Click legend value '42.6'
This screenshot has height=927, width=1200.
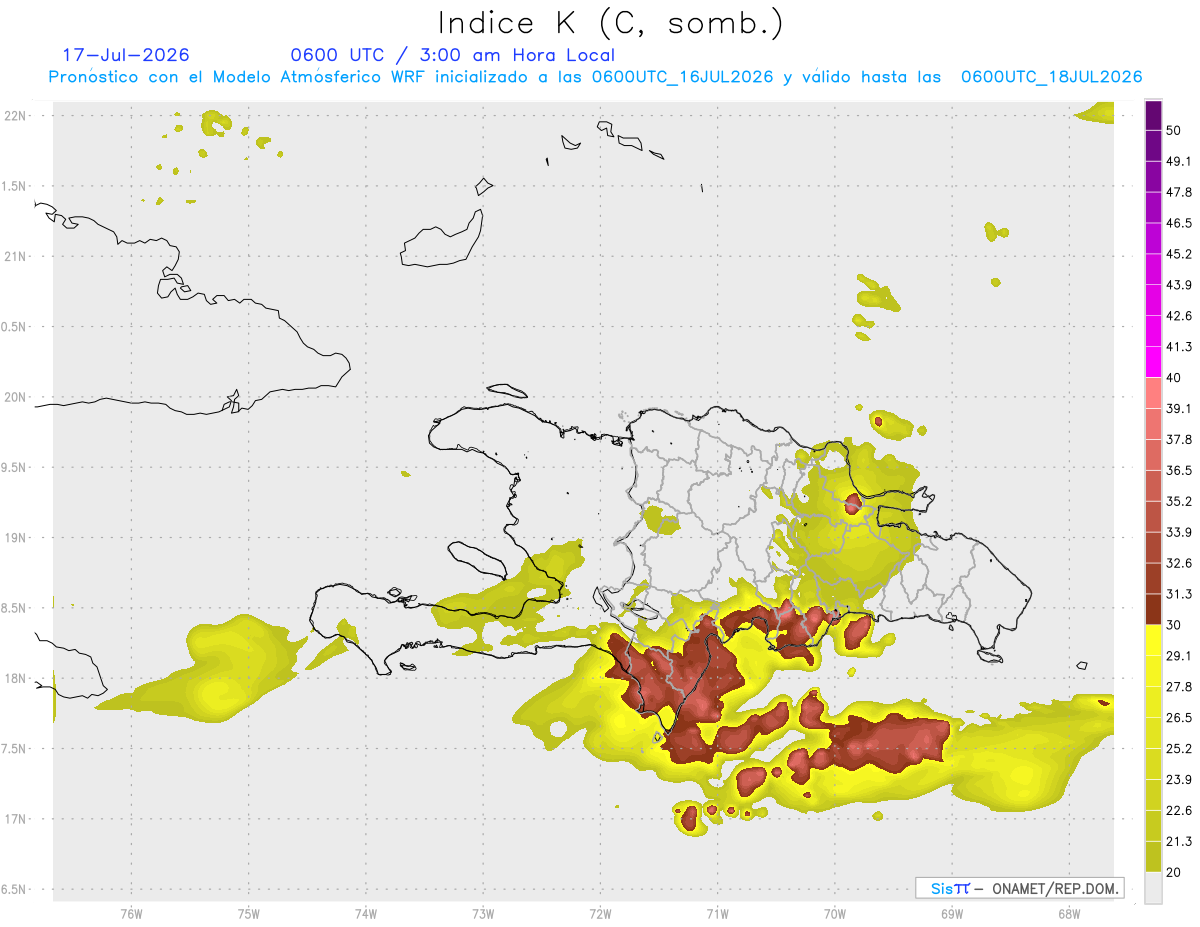point(1179,316)
